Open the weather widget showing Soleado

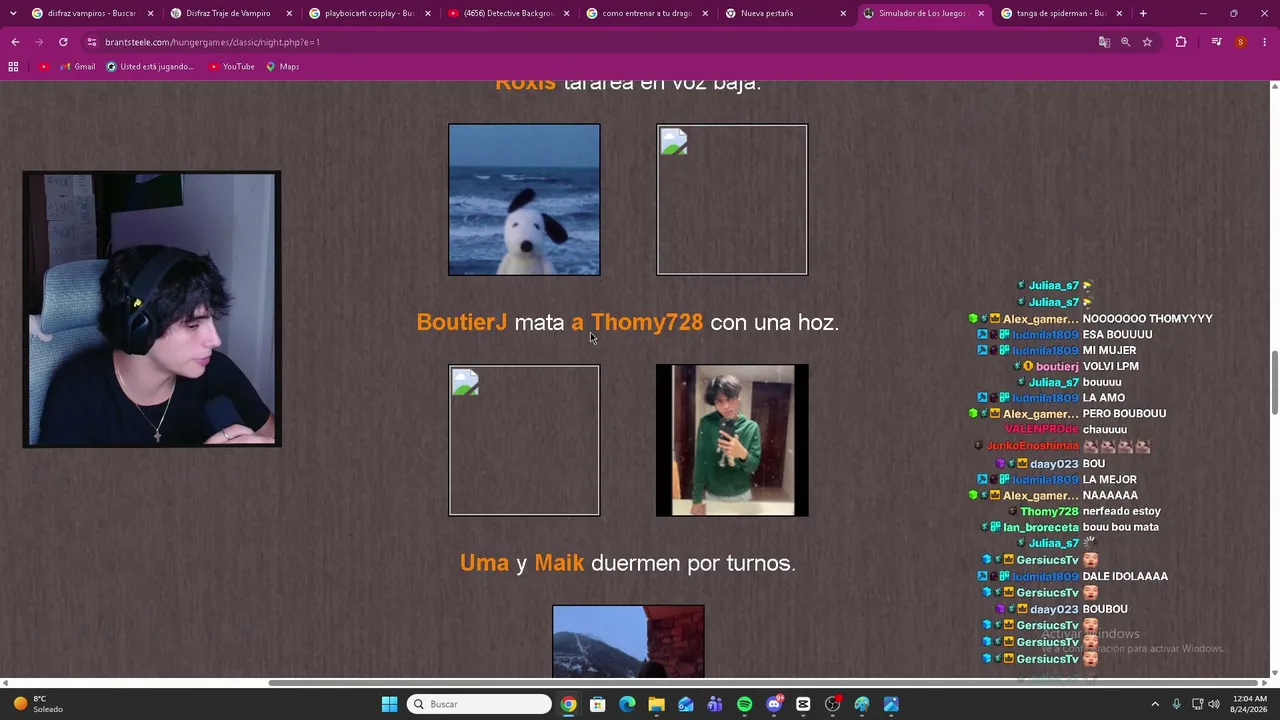click(x=38, y=704)
